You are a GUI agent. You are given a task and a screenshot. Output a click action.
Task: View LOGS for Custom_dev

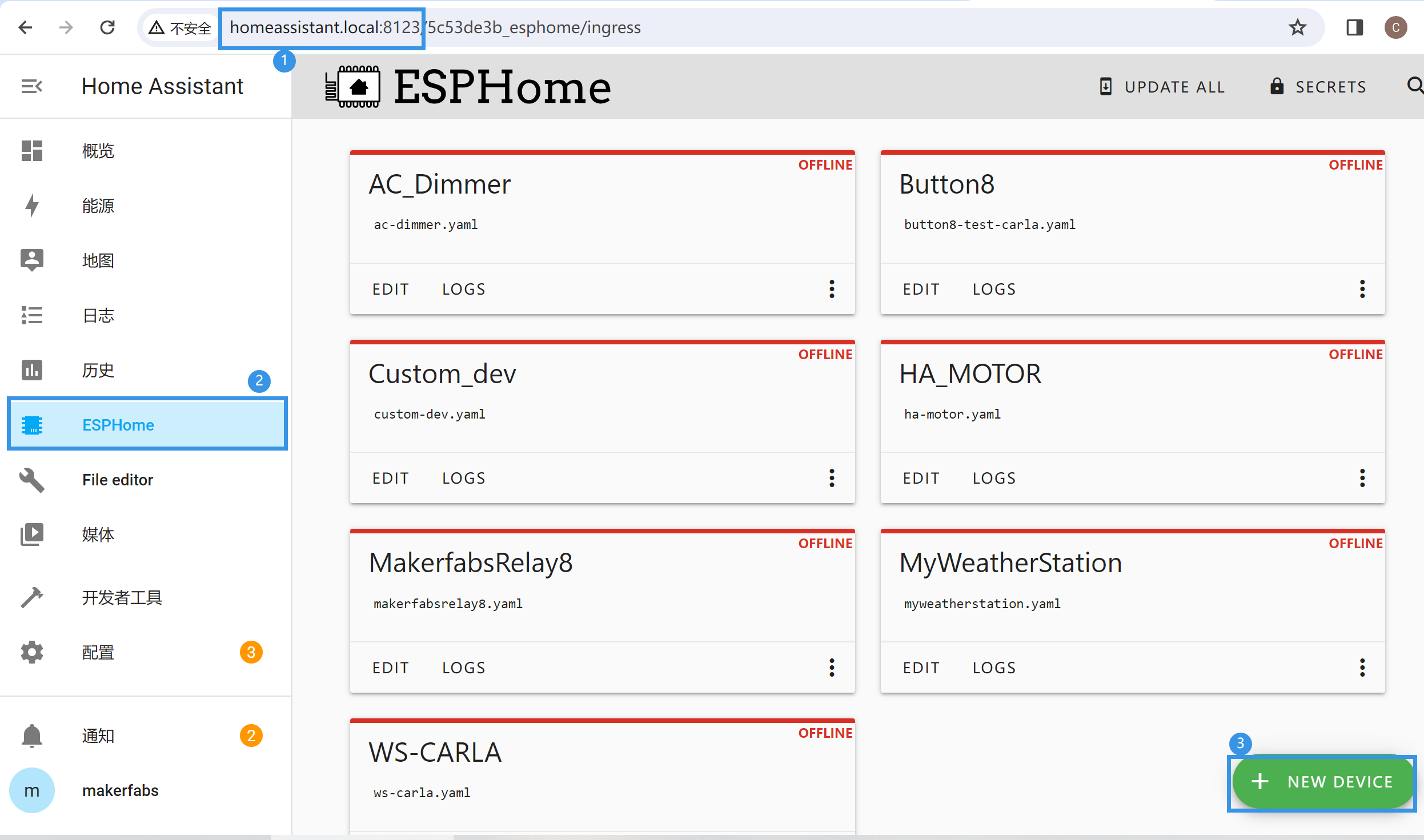coord(464,478)
